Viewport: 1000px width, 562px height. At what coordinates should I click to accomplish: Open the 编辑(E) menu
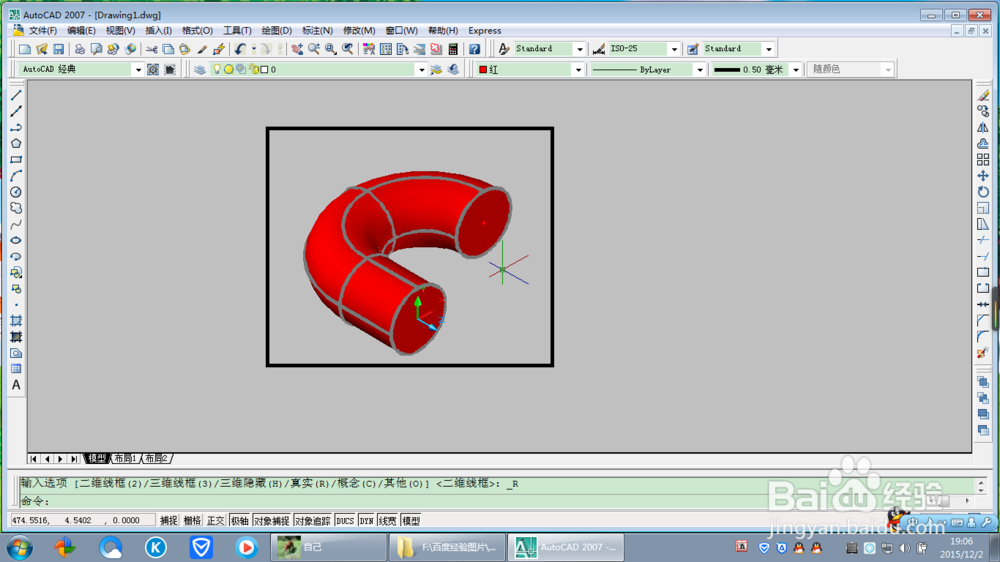click(x=81, y=31)
